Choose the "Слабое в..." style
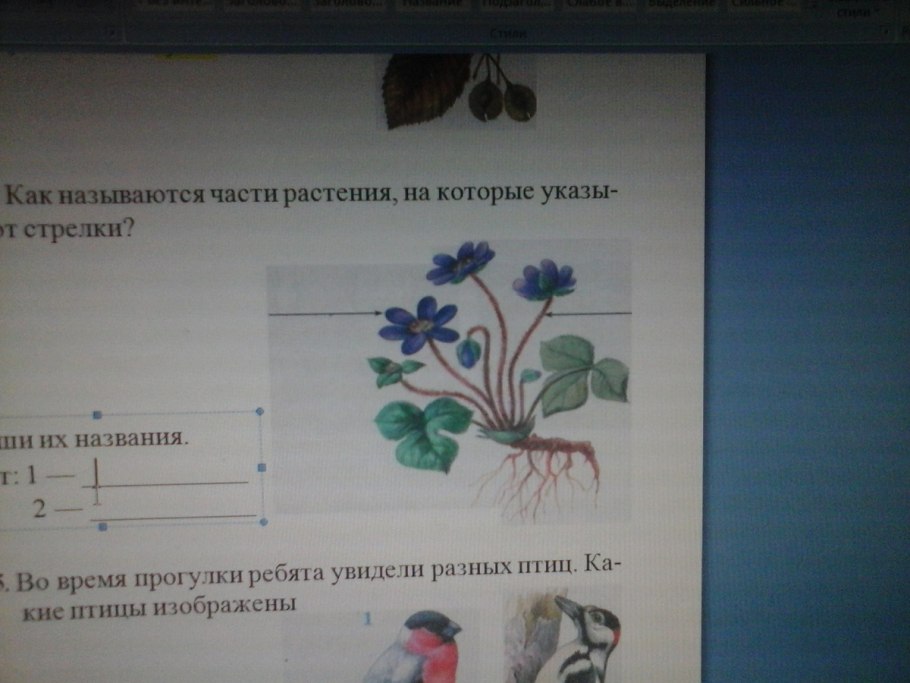Viewport: 910px width, 683px height. [x=600, y=5]
